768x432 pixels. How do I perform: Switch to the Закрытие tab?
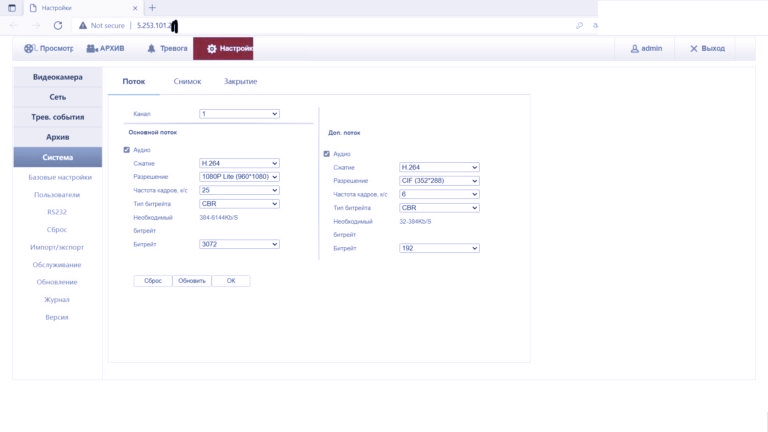tap(240, 81)
